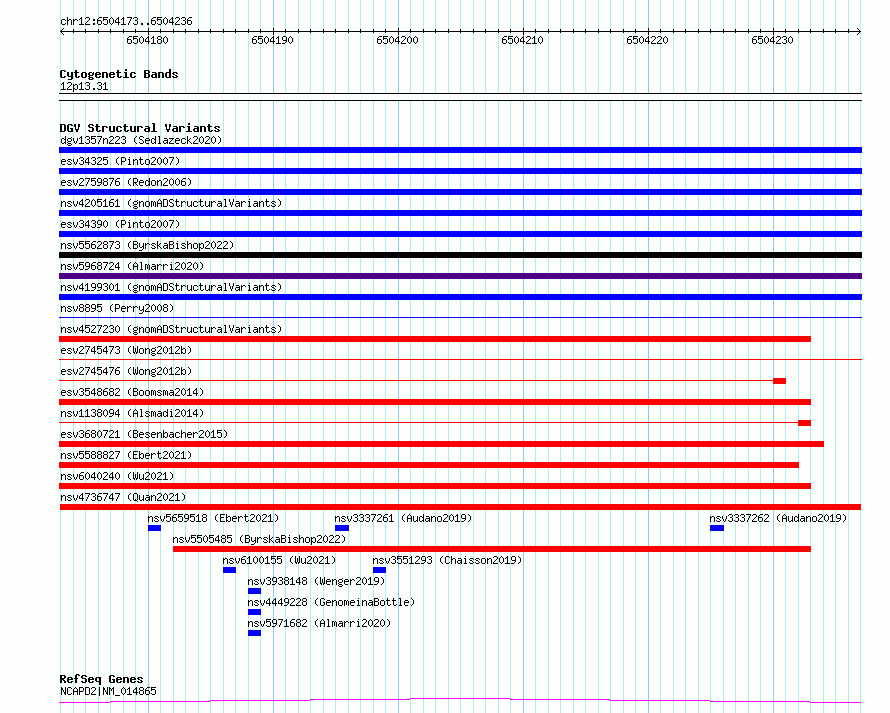890x713 pixels.
Task: Click the red block on nsv1138094 line
Action: point(804,423)
